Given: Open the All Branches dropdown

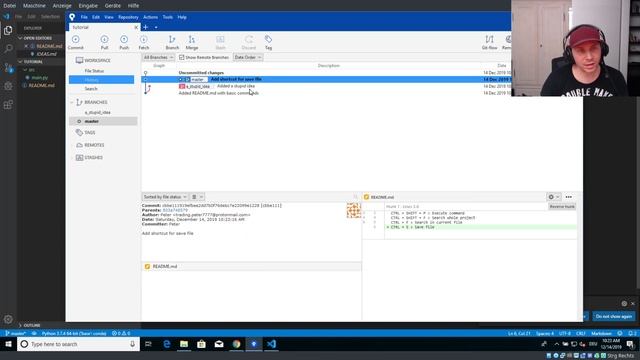Looking at the screenshot, I should (158, 57).
